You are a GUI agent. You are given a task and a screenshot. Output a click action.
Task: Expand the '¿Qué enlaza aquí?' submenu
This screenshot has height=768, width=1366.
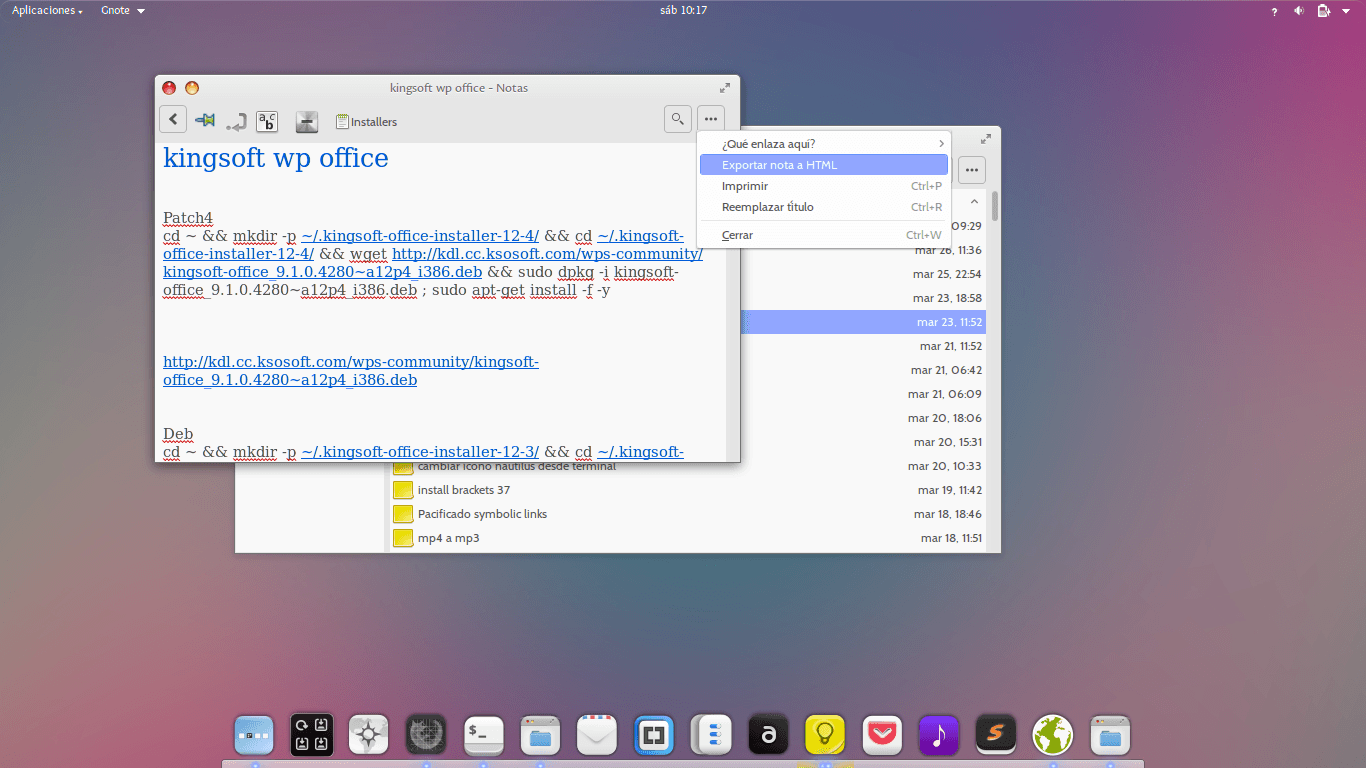(822, 144)
